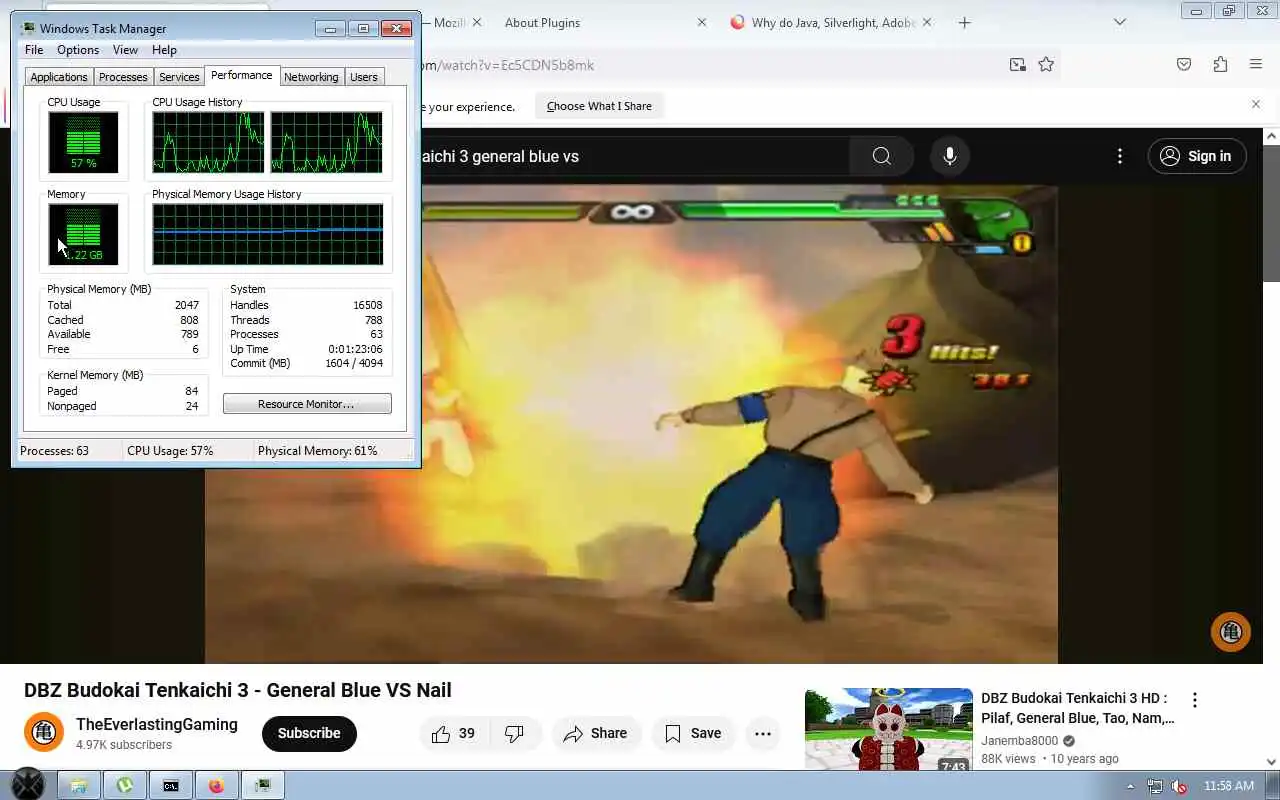Open File Explorer from the taskbar
Screen dimensions: 1280x800
point(79,786)
